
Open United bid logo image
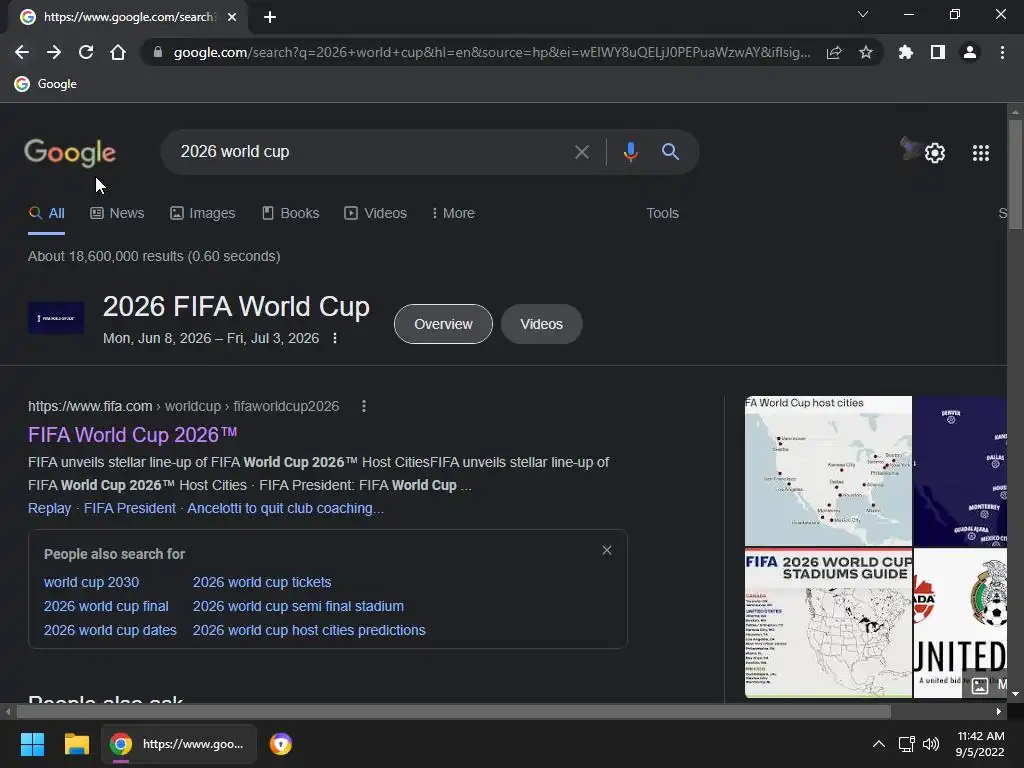(x=960, y=623)
